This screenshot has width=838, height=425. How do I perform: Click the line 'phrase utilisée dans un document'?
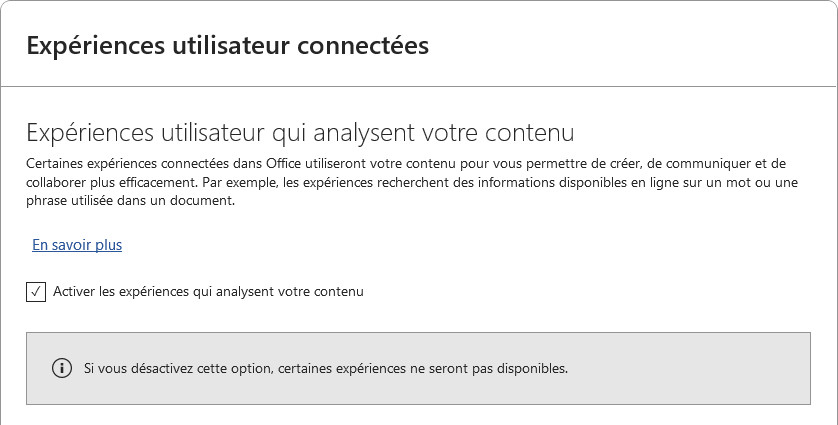tap(130, 200)
